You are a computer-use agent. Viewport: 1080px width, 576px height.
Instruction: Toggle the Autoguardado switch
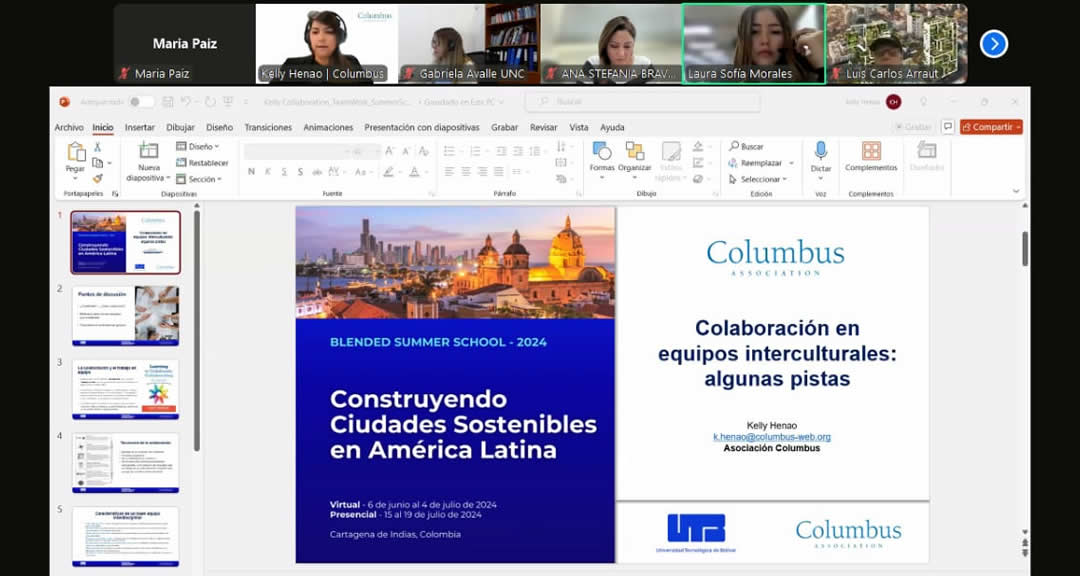pyautogui.click(x=141, y=102)
